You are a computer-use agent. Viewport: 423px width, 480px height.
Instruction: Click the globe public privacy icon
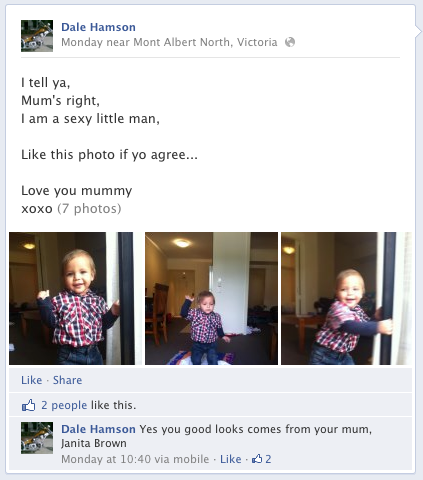[x=290, y=42]
